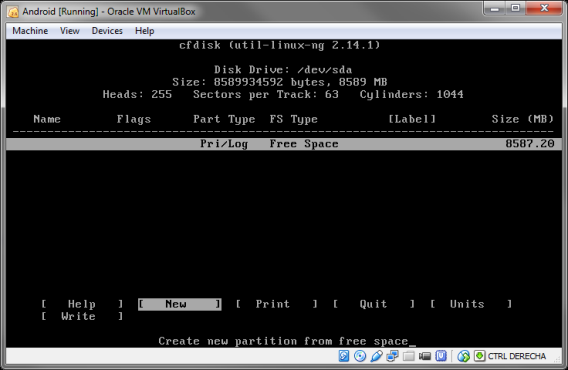Select the cfdisk Write option

82,316
